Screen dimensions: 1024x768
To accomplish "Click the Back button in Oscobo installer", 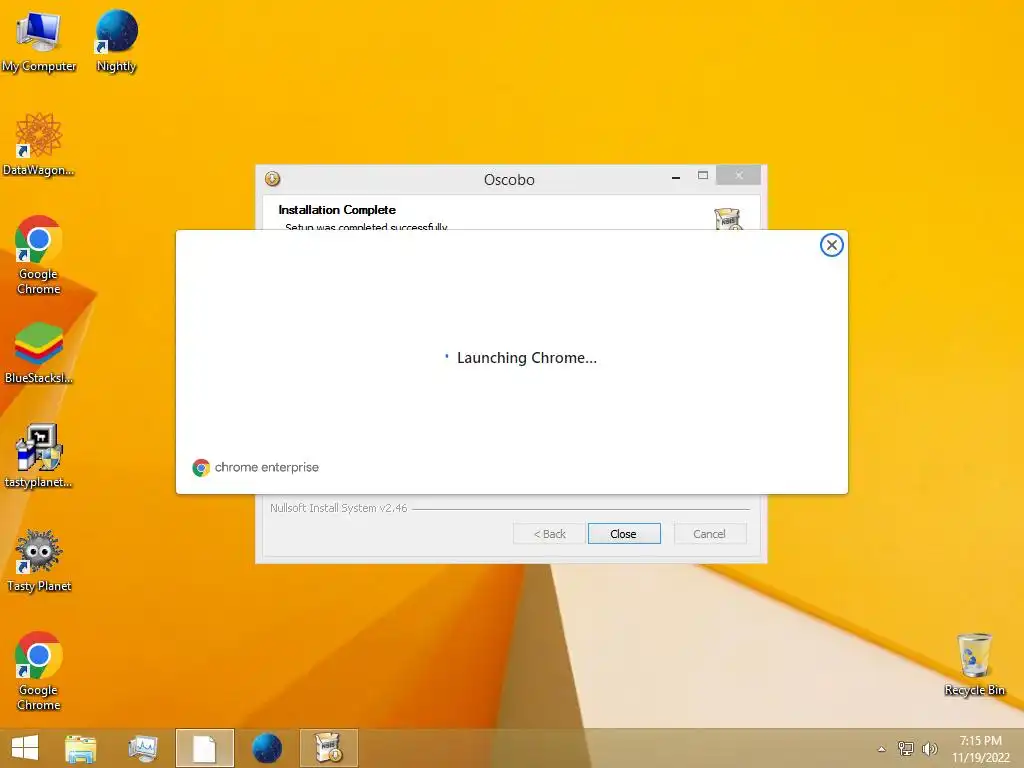I will 549,534.
